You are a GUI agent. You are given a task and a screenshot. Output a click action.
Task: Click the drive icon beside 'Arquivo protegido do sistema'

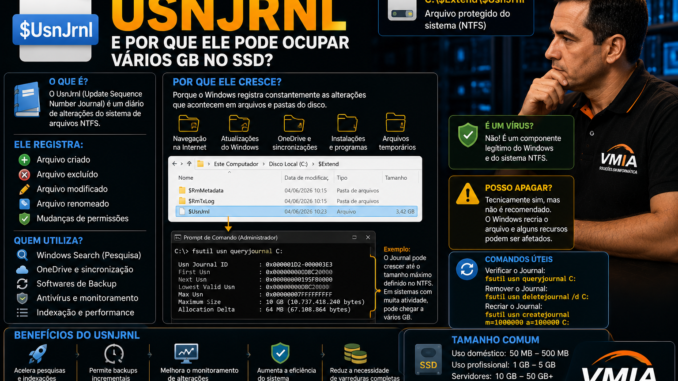pyautogui.click(x=402, y=10)
